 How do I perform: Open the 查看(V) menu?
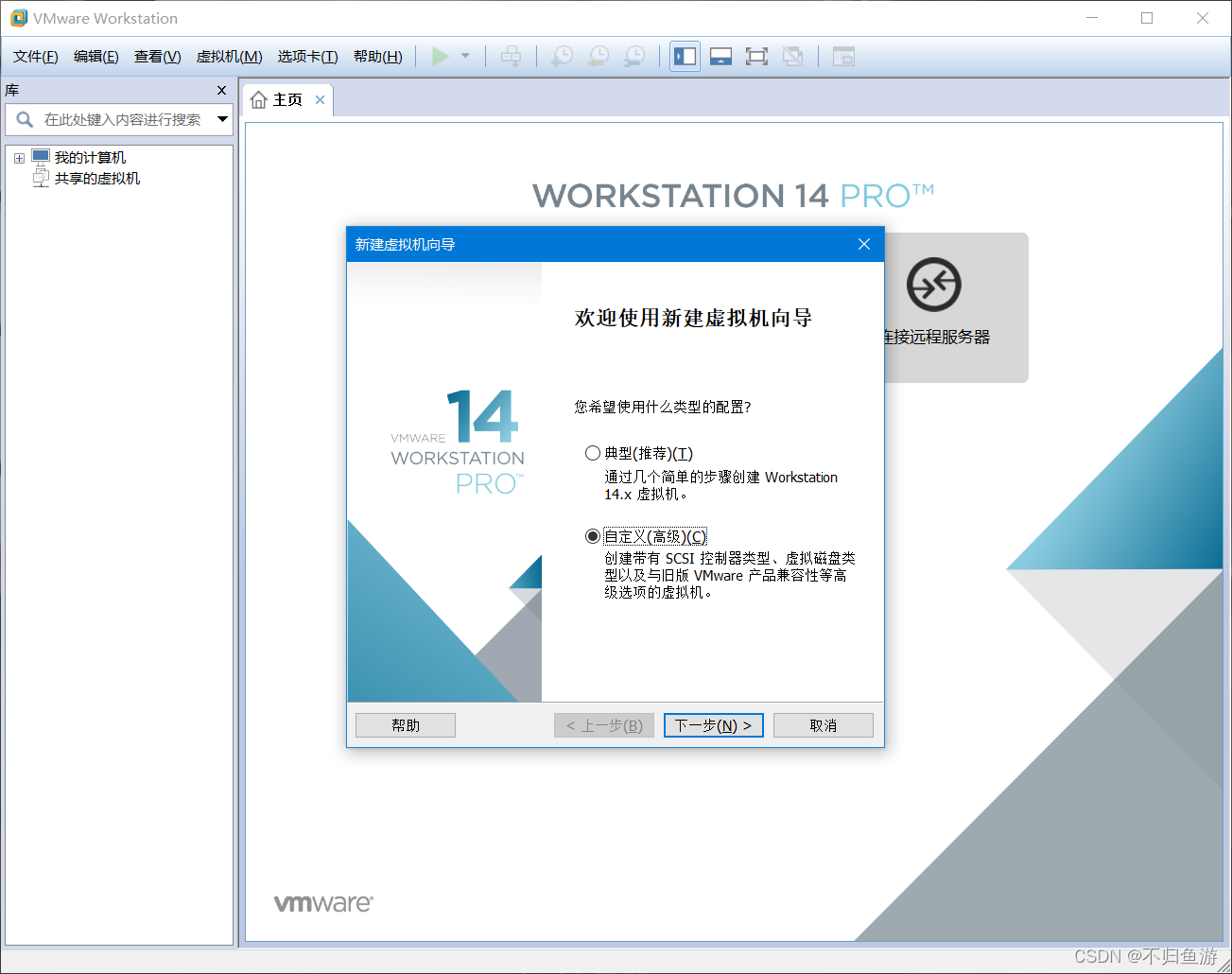pyautogui.click(x=158, y=57)
